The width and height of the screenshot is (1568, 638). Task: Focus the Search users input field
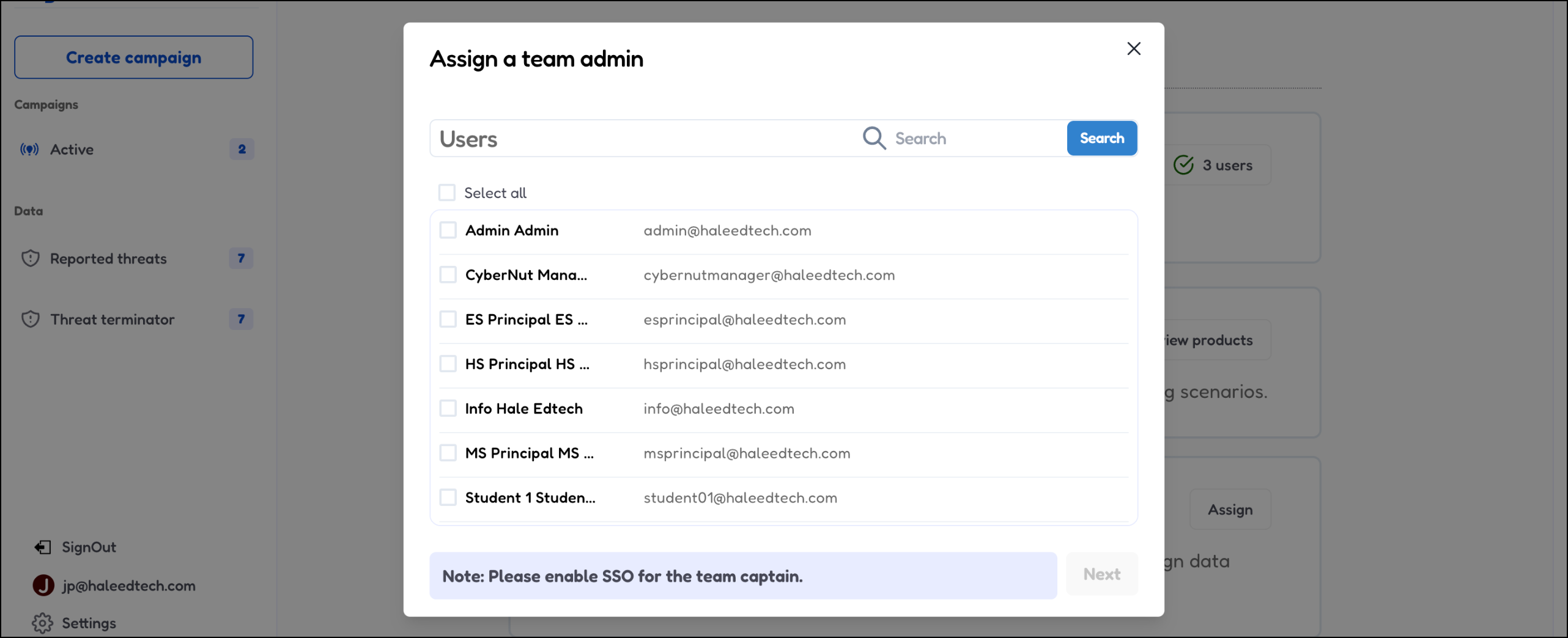click(x=975, y=139)
